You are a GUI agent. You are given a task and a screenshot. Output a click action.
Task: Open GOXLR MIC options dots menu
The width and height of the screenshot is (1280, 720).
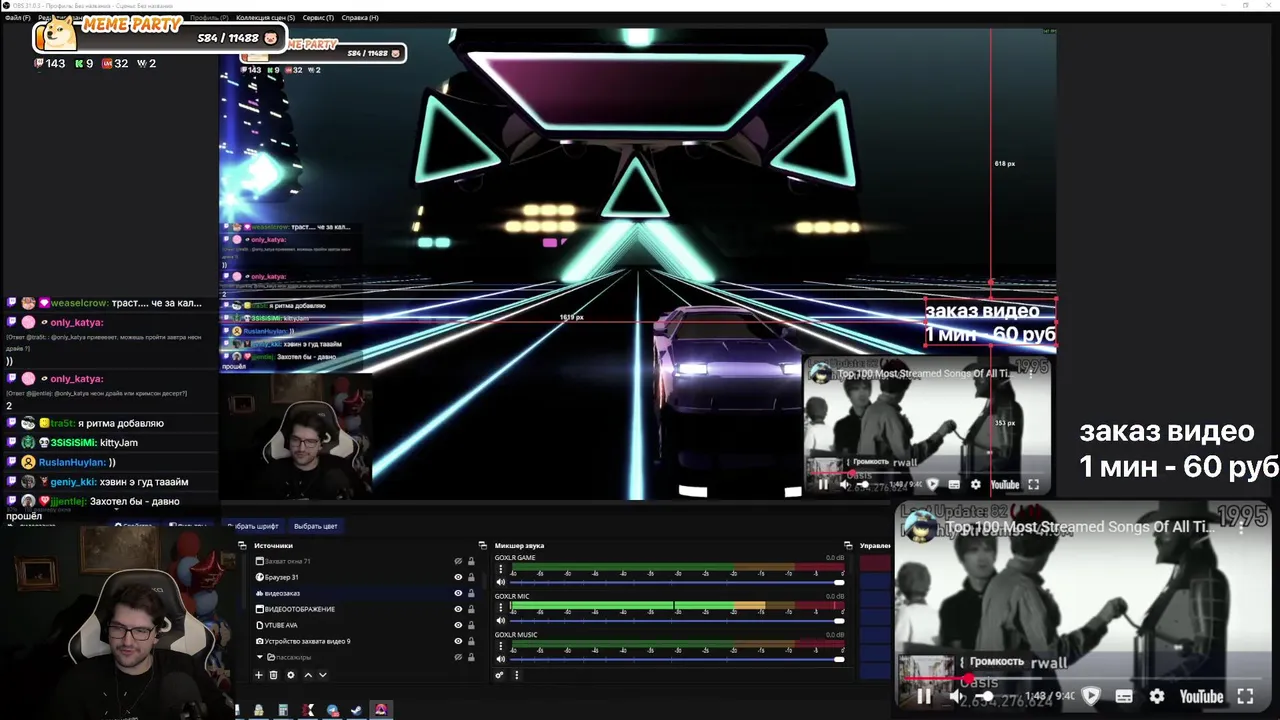pyautogui.click(x=501, y=607)
